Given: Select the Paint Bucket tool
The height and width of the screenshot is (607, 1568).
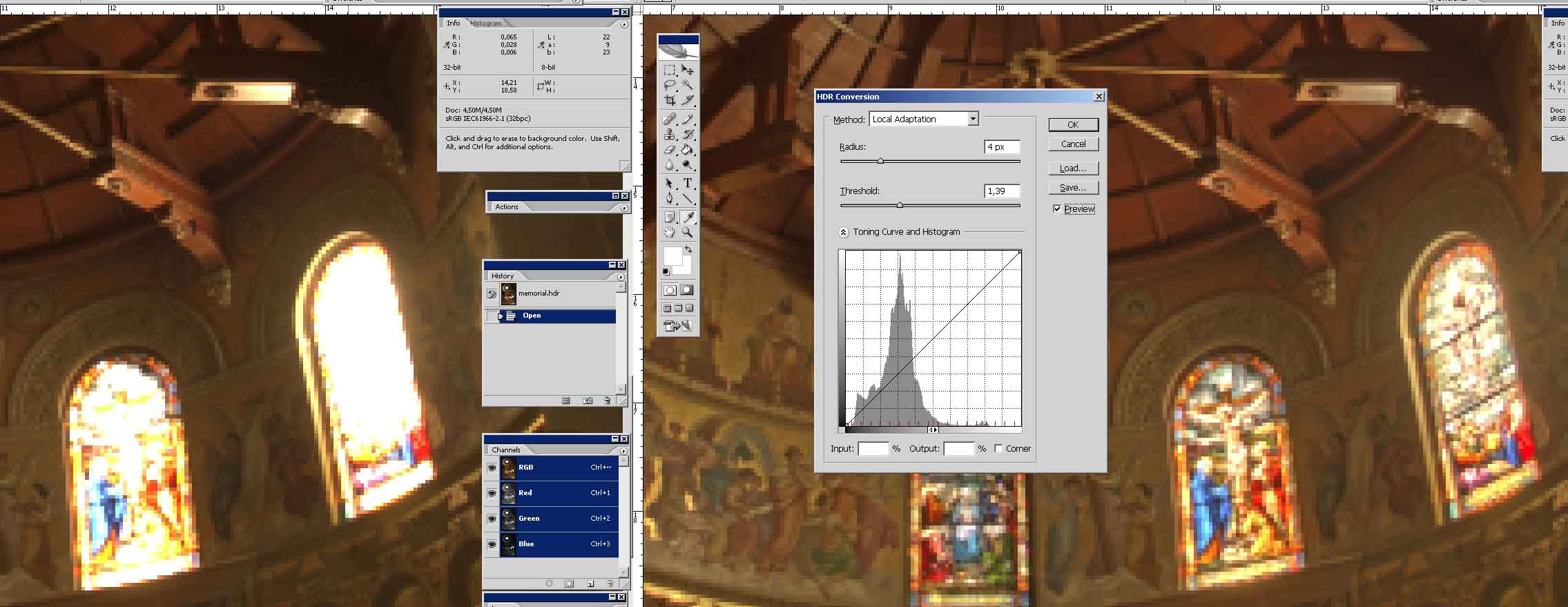Looking at the screenshot, I should (687, 150).
